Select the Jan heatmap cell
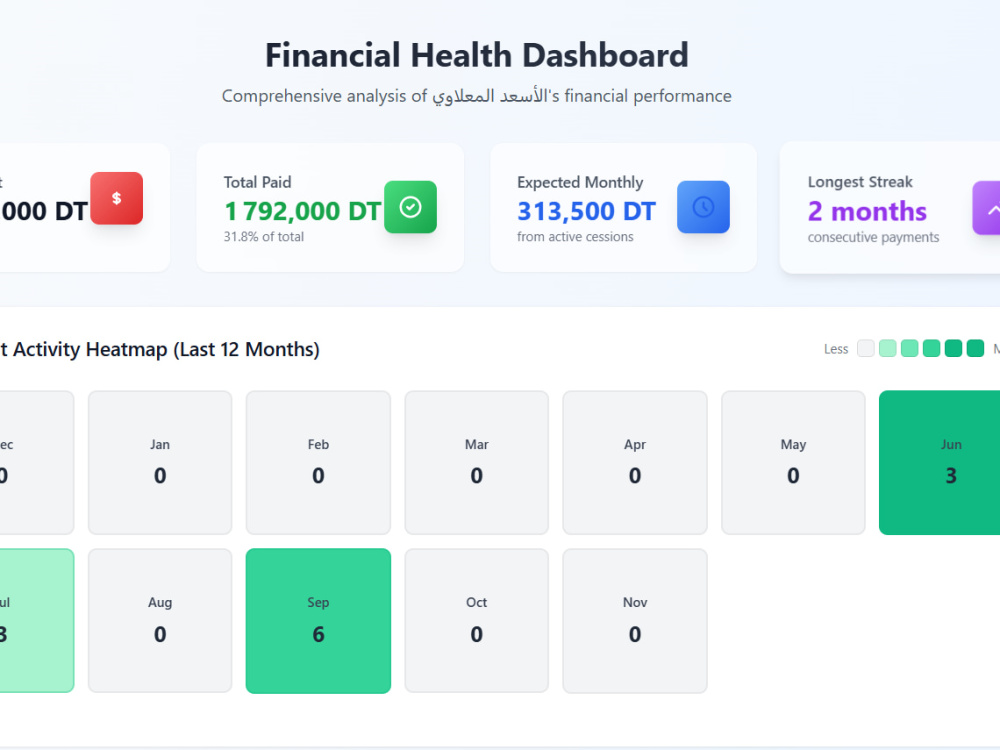The image size is (1000, 750). 160,462
